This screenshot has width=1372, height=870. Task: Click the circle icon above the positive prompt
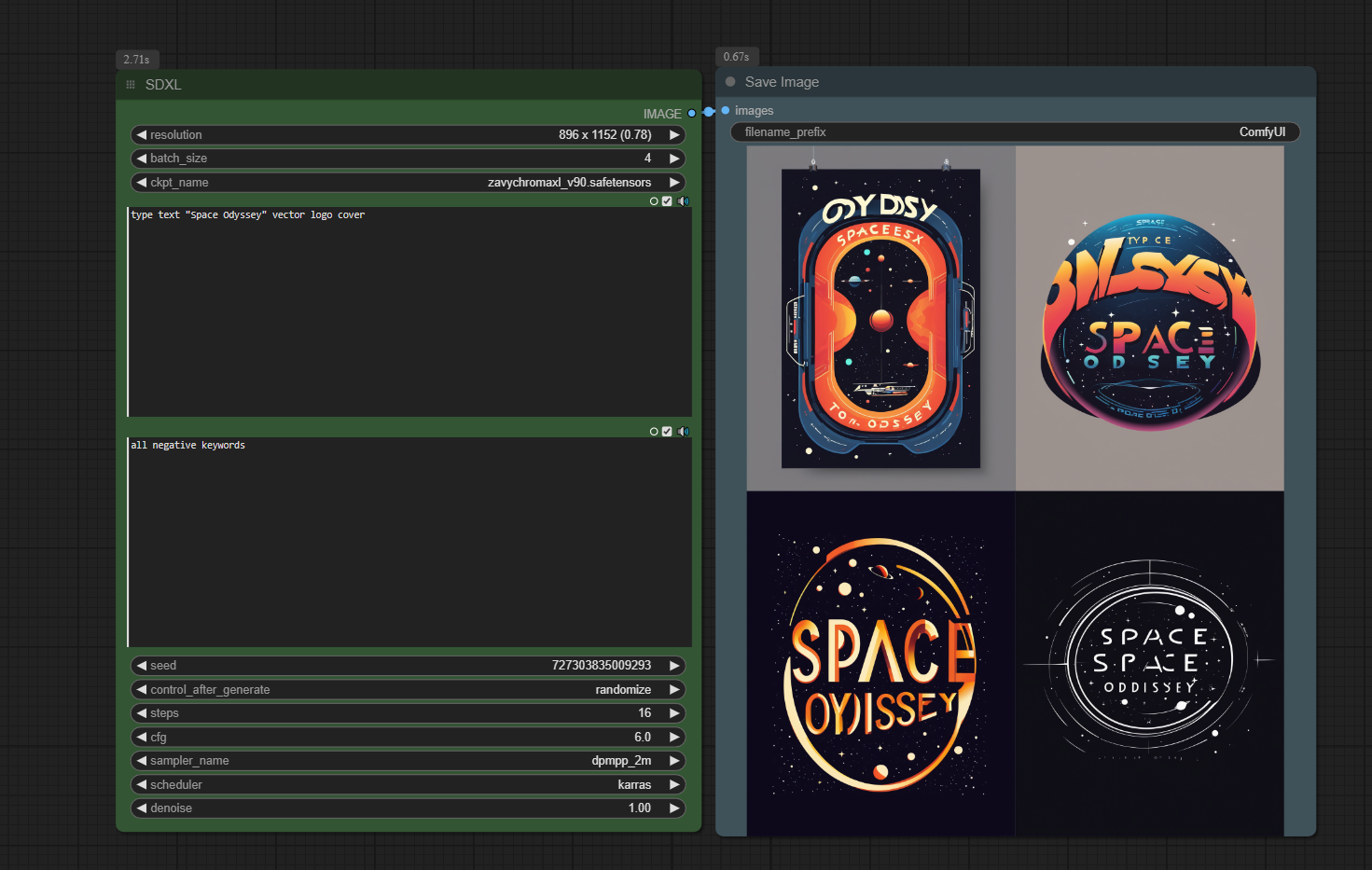click(x=654, y=201)
